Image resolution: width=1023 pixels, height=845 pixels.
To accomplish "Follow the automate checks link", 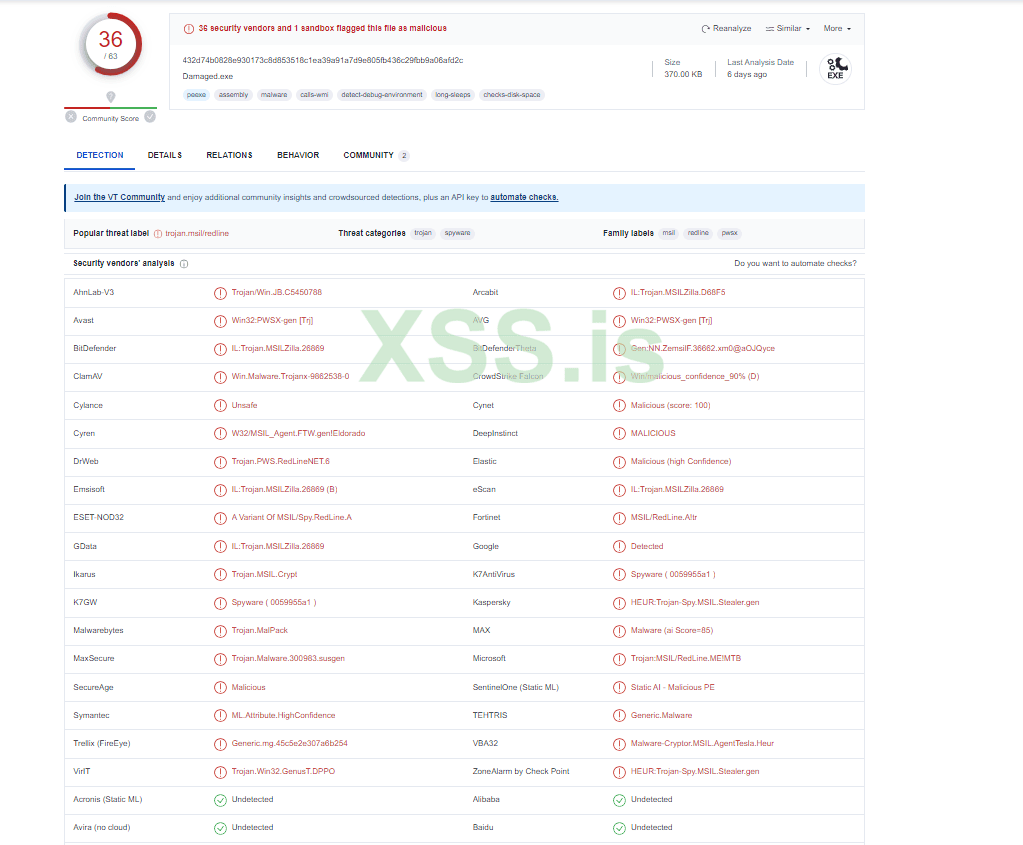I will (524, 197).
